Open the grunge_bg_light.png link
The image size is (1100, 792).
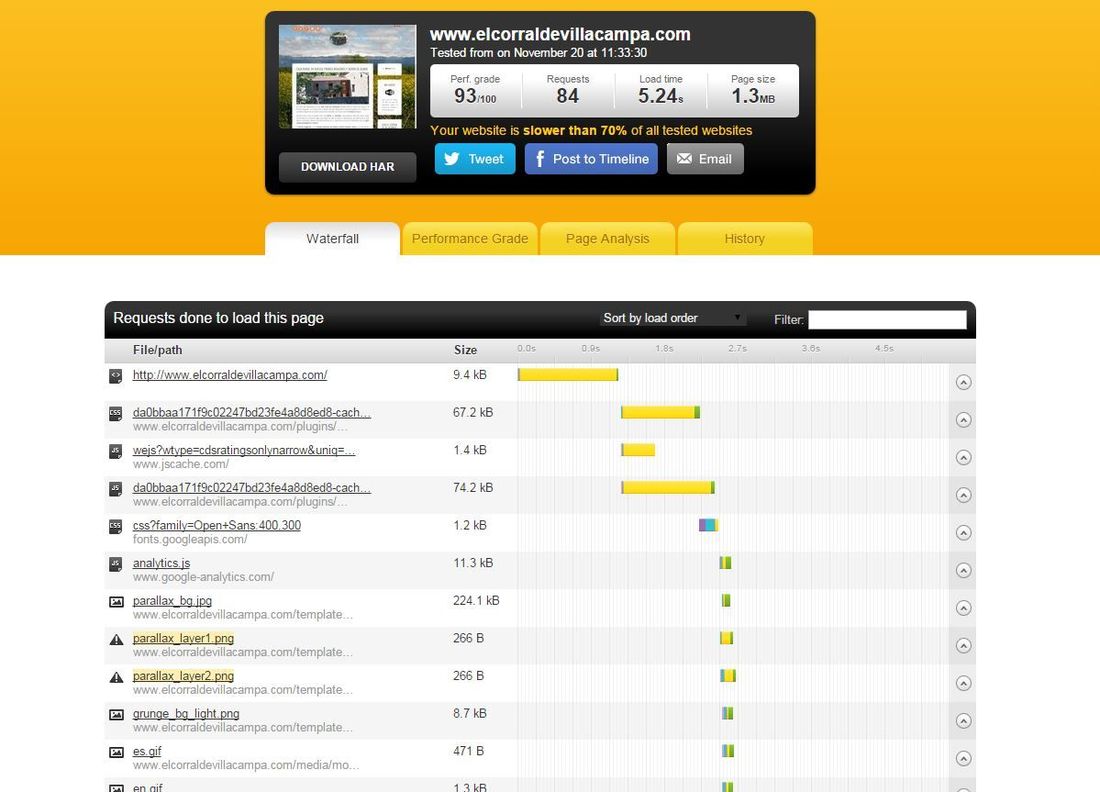coord(186,714)
